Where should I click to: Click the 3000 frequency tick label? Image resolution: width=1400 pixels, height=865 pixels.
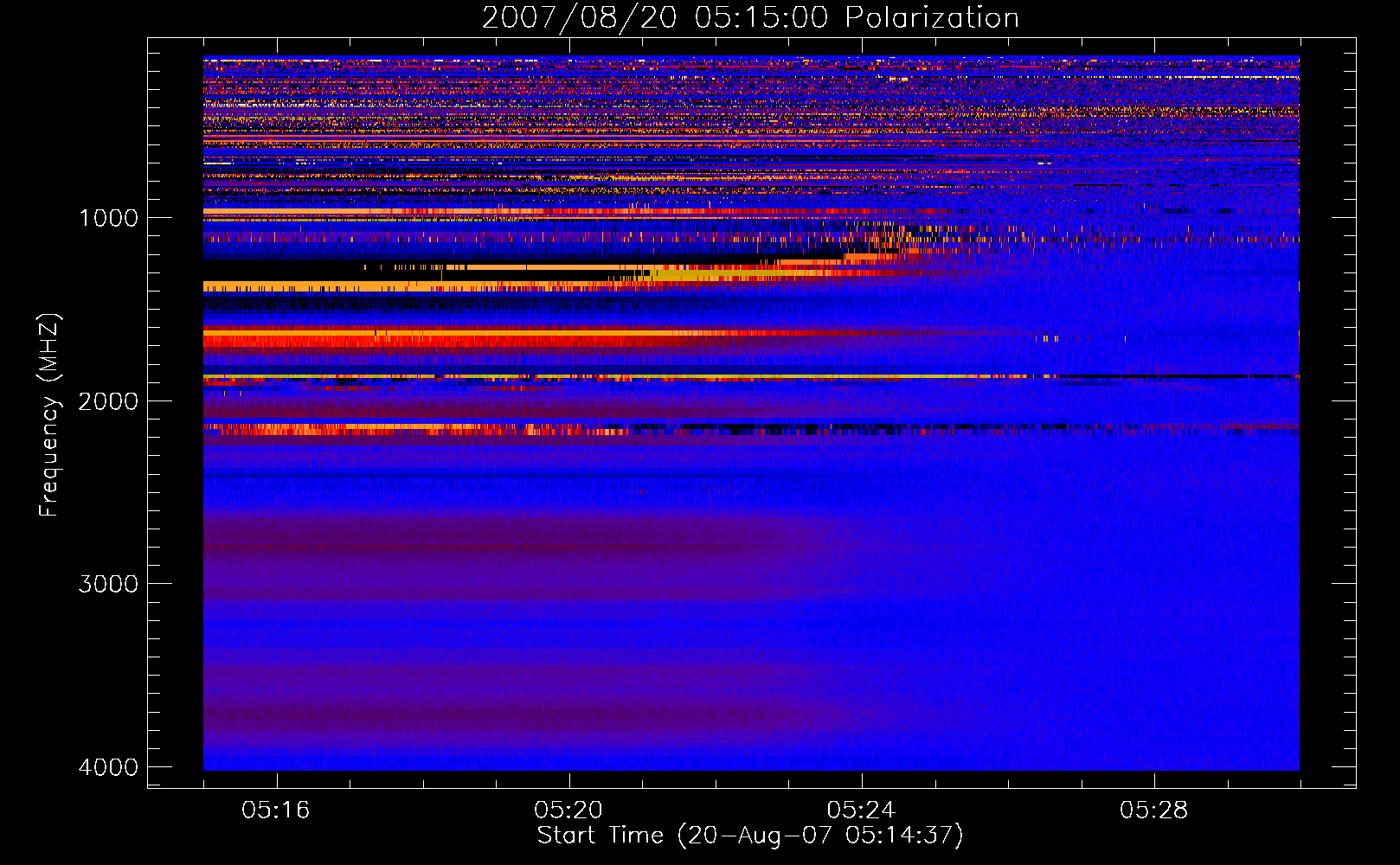pyautogui.click(x=108, y=584)
